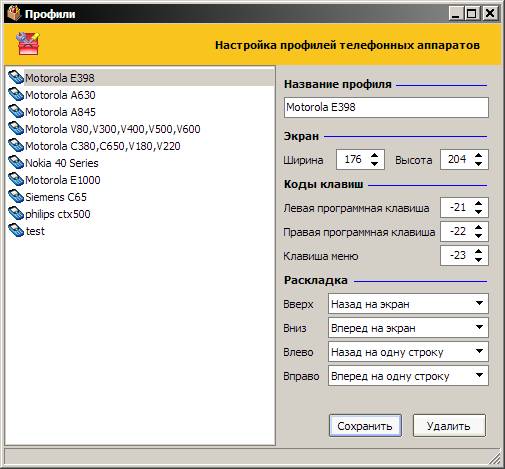Pick the Motorola C380,C650,V180,V220 profile

(103, 146)
